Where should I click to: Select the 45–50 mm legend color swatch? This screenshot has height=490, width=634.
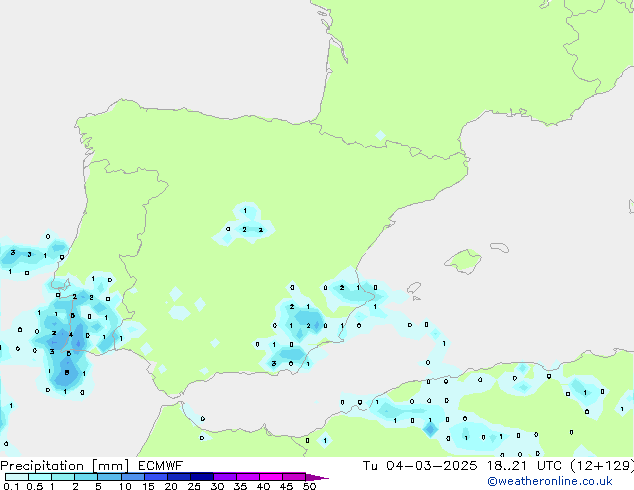(294, 477)
